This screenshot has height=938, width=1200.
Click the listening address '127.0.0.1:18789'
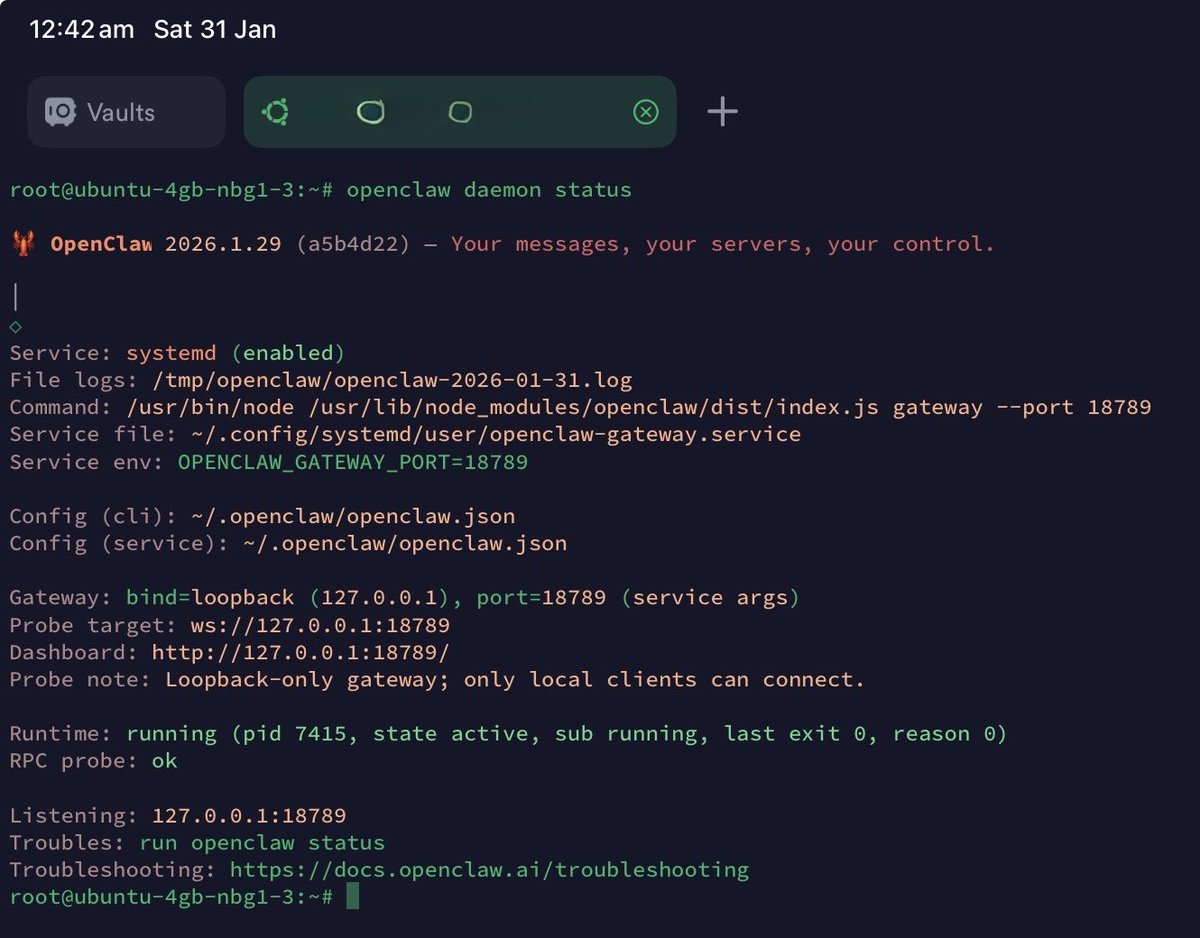click(249, 816)
